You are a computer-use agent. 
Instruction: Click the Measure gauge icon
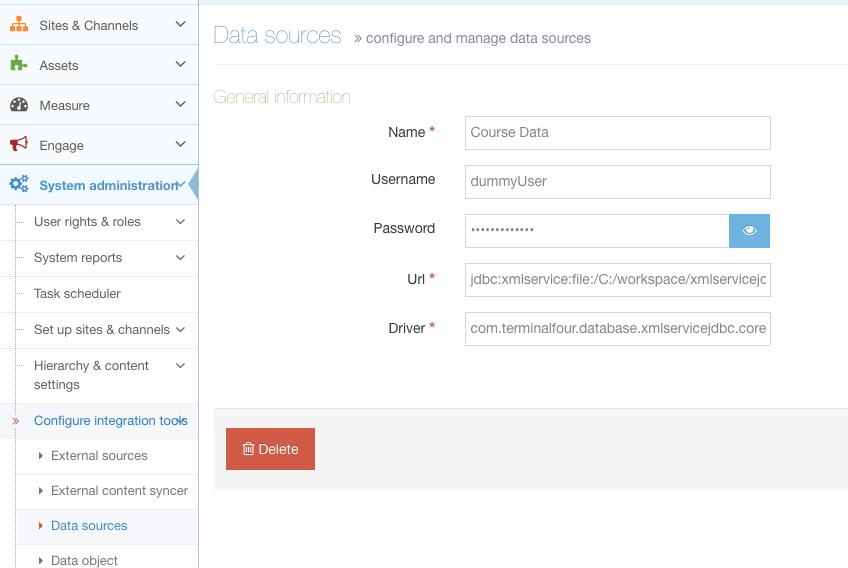click(19, 105)
